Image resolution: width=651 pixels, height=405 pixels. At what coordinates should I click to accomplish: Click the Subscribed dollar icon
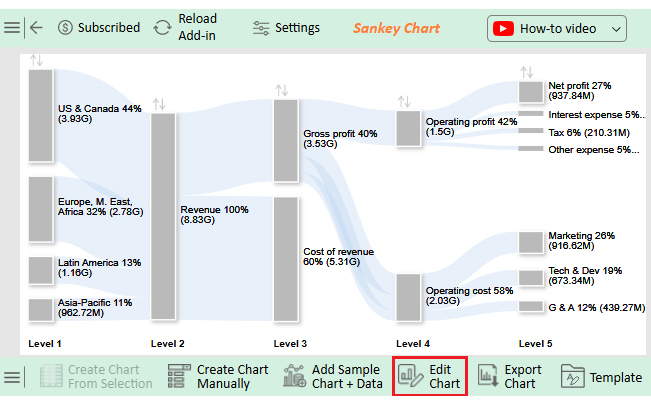(x=65, y=28)
